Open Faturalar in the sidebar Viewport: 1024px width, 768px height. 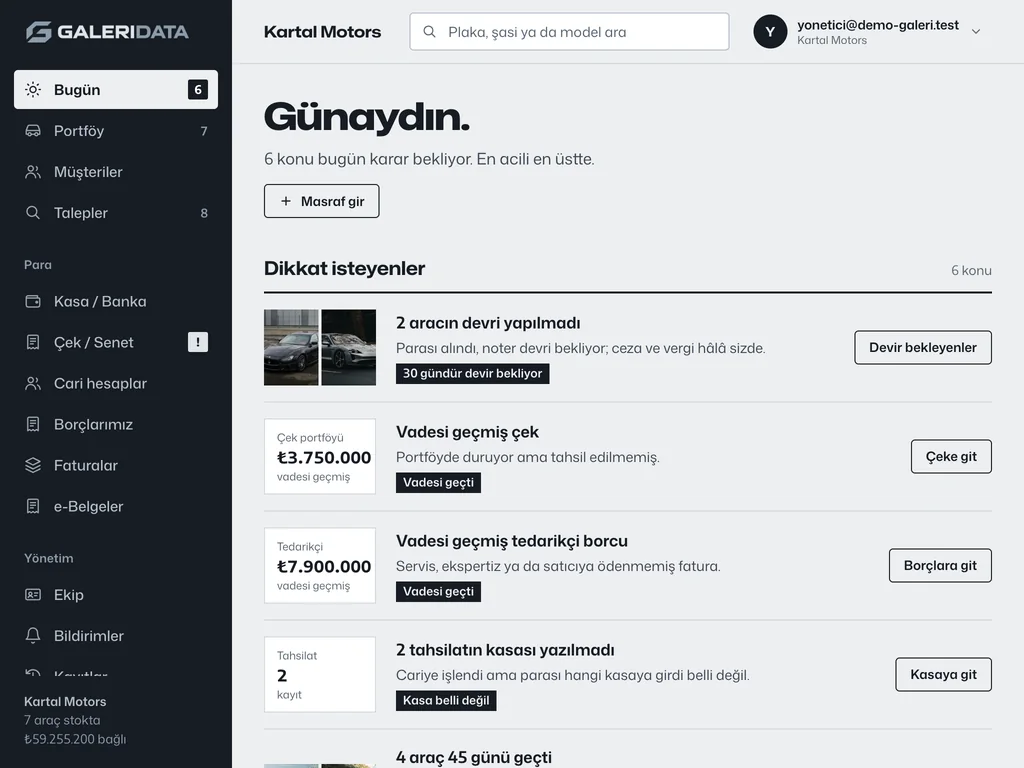(x=116, y=466)
